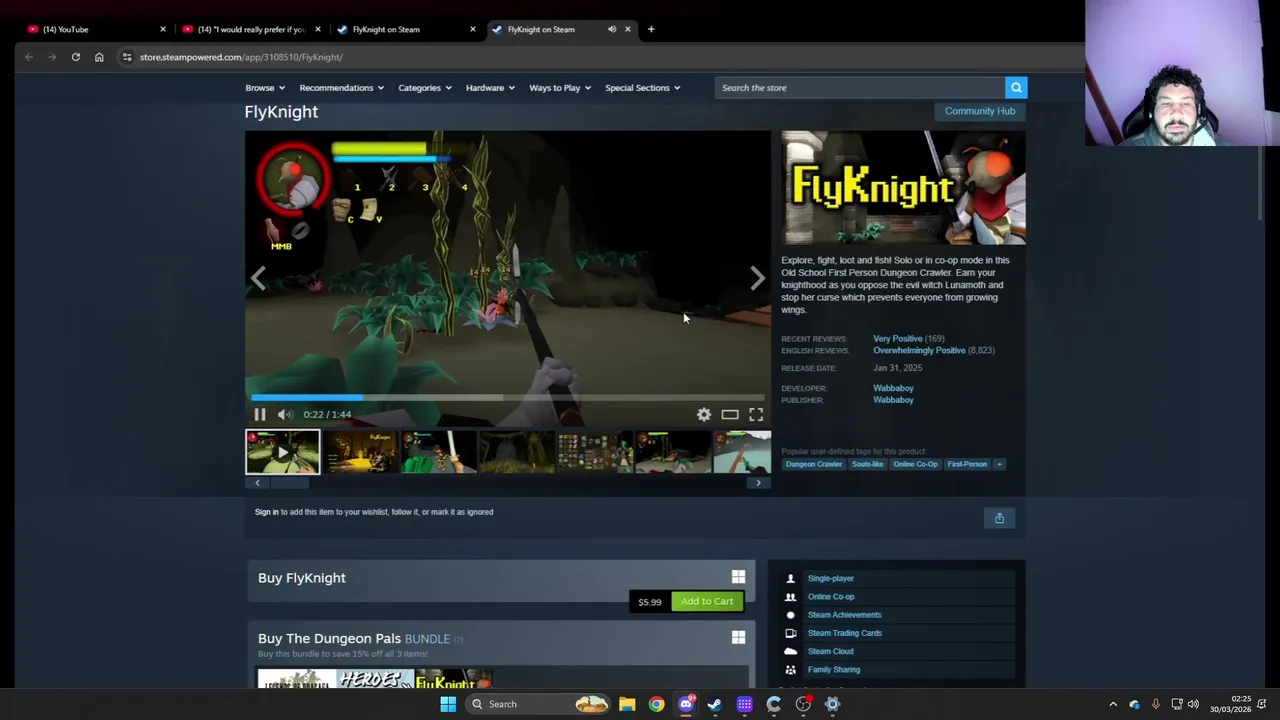Open the developer Wabbaboy link

(x=893, y=388)
